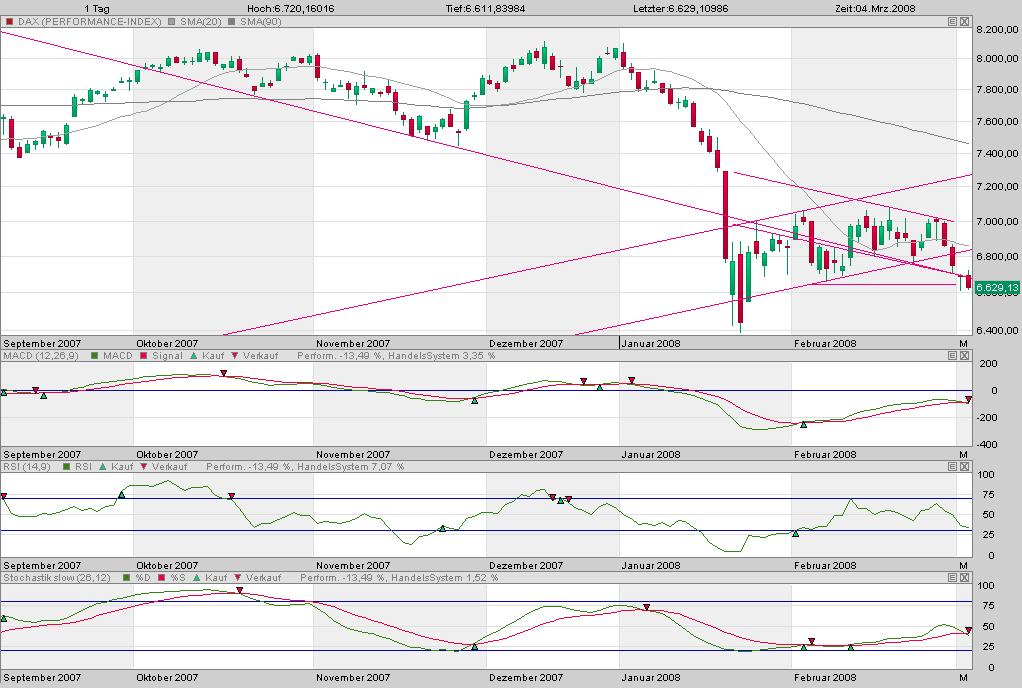The width and height of the screenshot is (1022, 688).
Task: Click the Kauf triangle icon in Stochastik legend
Action: click(x=196, y=577)
